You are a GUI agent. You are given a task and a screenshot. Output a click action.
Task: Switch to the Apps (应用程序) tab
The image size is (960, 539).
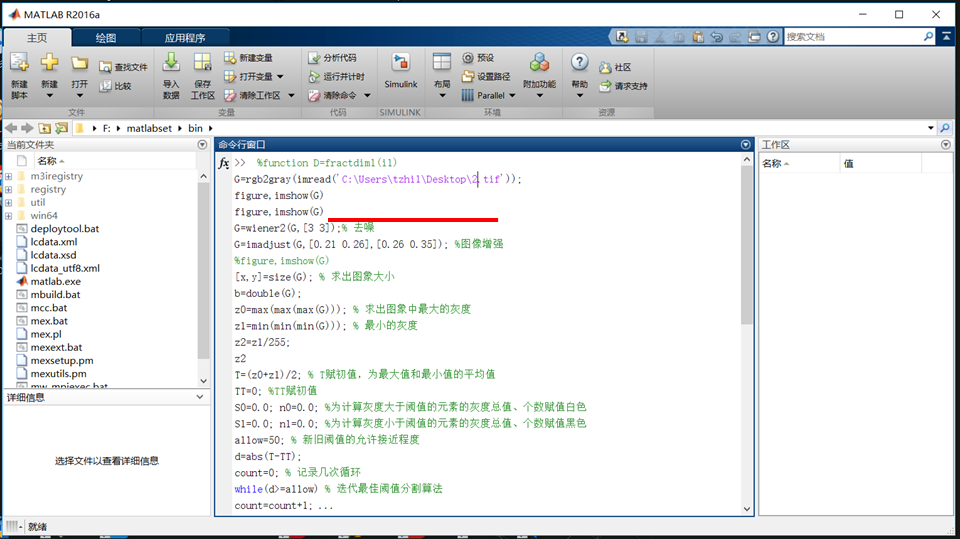point(184,37)
